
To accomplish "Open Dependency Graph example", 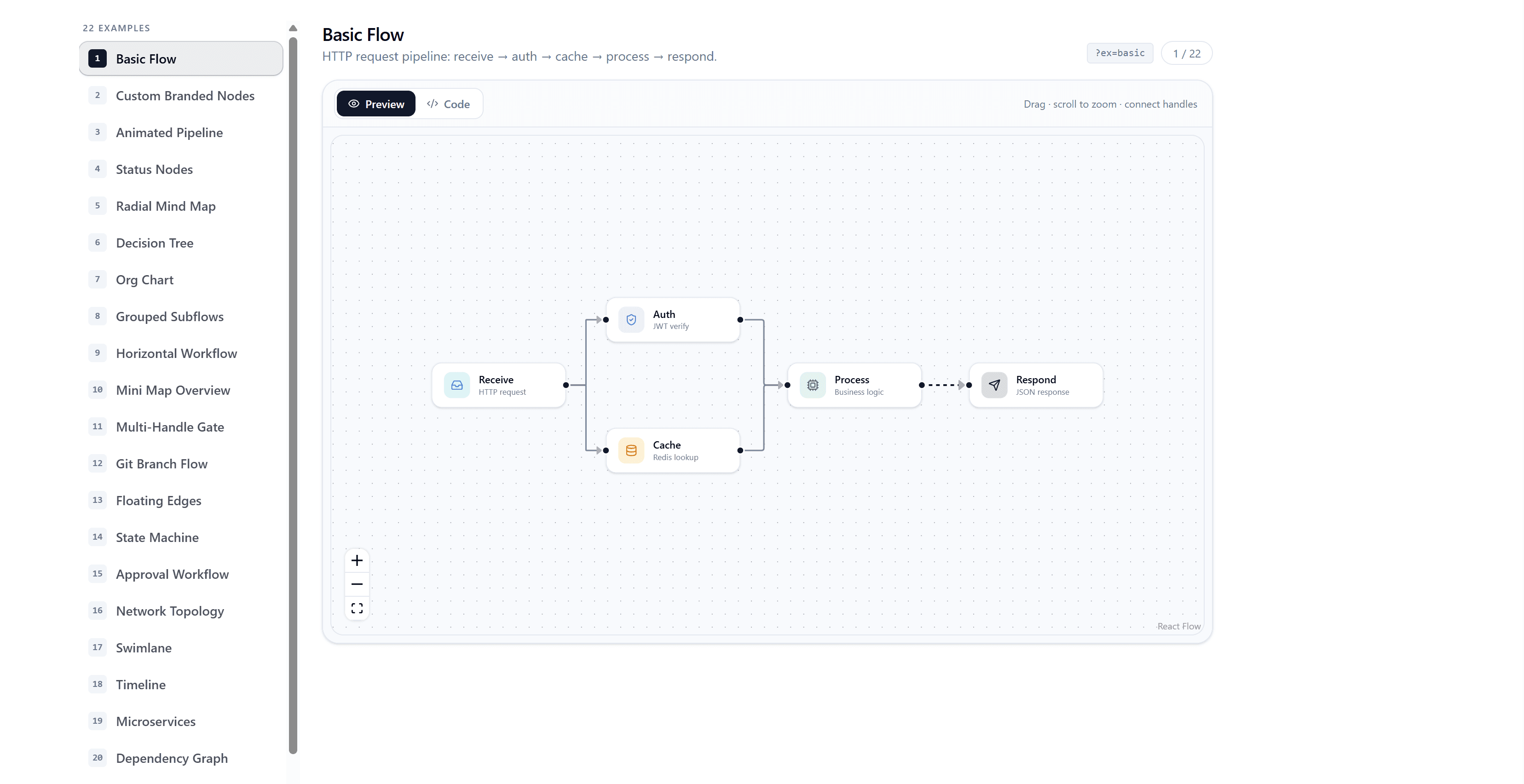I will tap(181, 758).
